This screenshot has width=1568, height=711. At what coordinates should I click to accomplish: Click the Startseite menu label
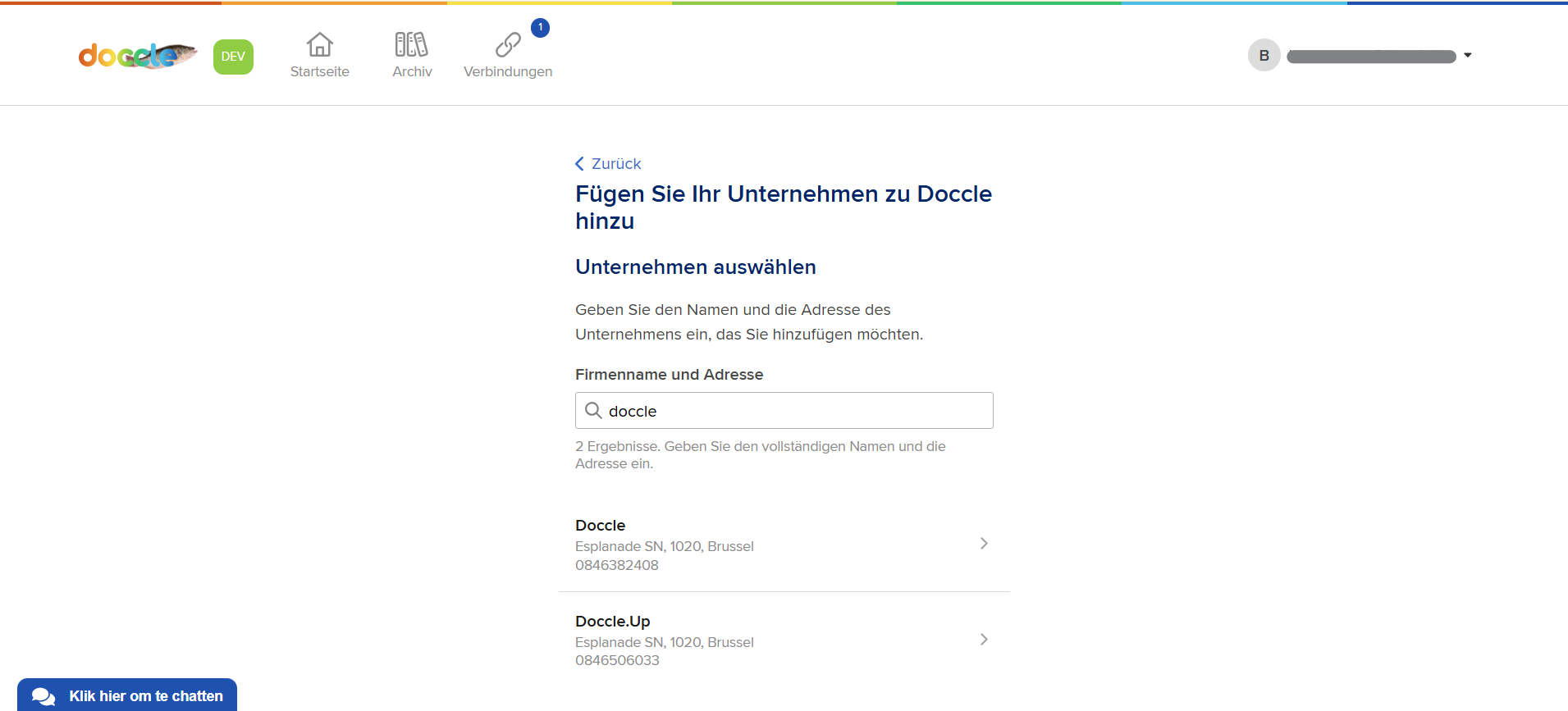(320, 71)
